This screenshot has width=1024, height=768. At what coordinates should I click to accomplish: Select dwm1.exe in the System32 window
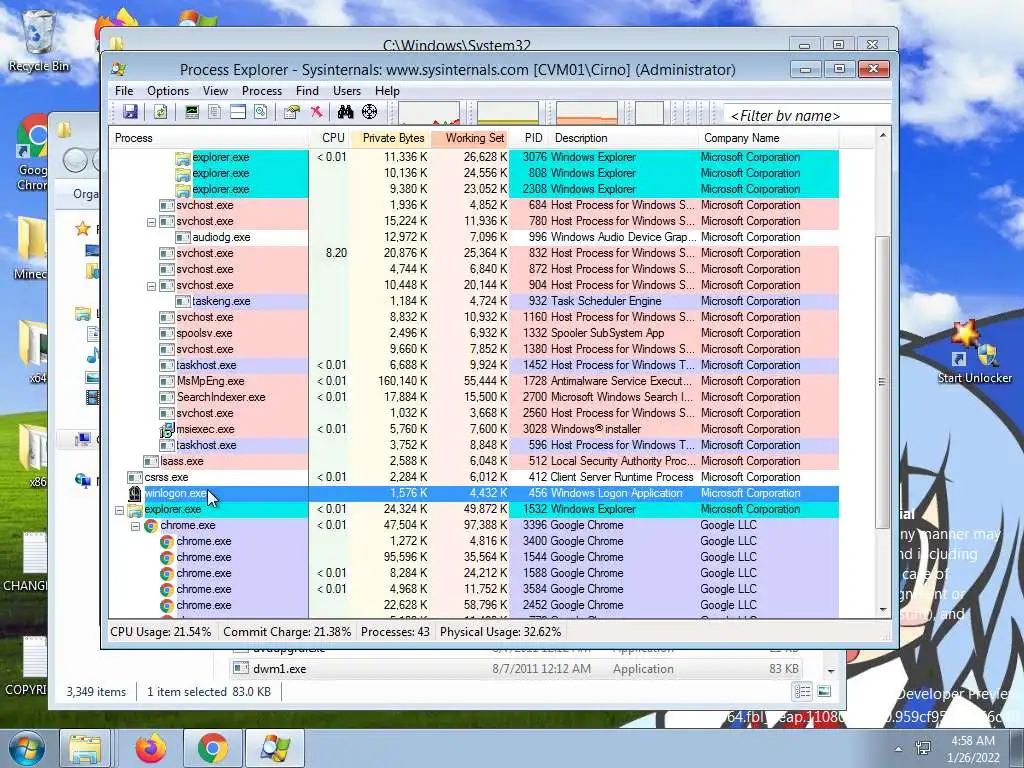[516, 669]
